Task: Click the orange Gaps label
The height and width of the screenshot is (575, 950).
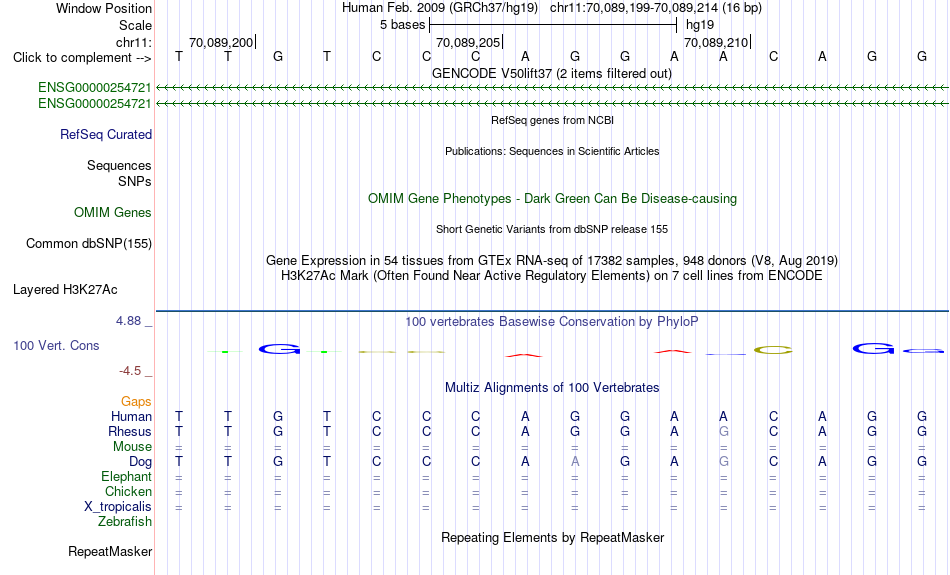Action: point(136,401)
